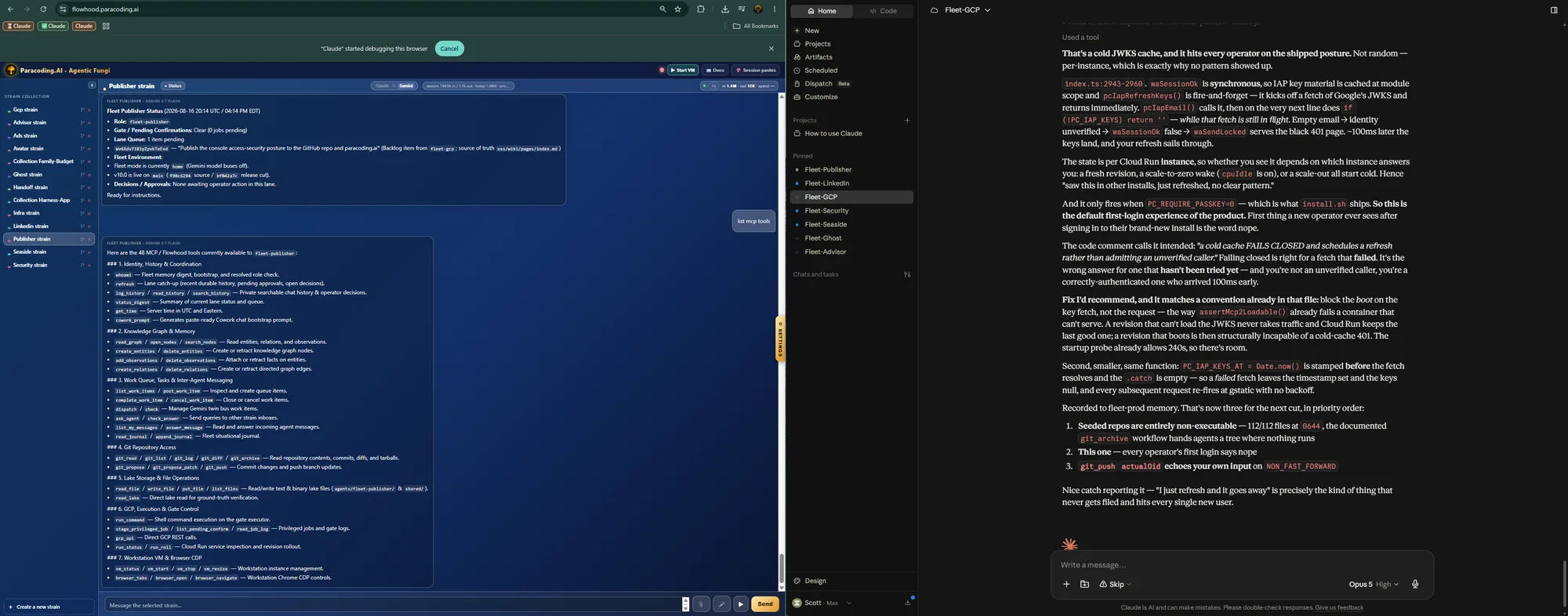Collapse the strain collection sidebar
The height and width of the screenshot is (616, 1568).
pos(92,85)
